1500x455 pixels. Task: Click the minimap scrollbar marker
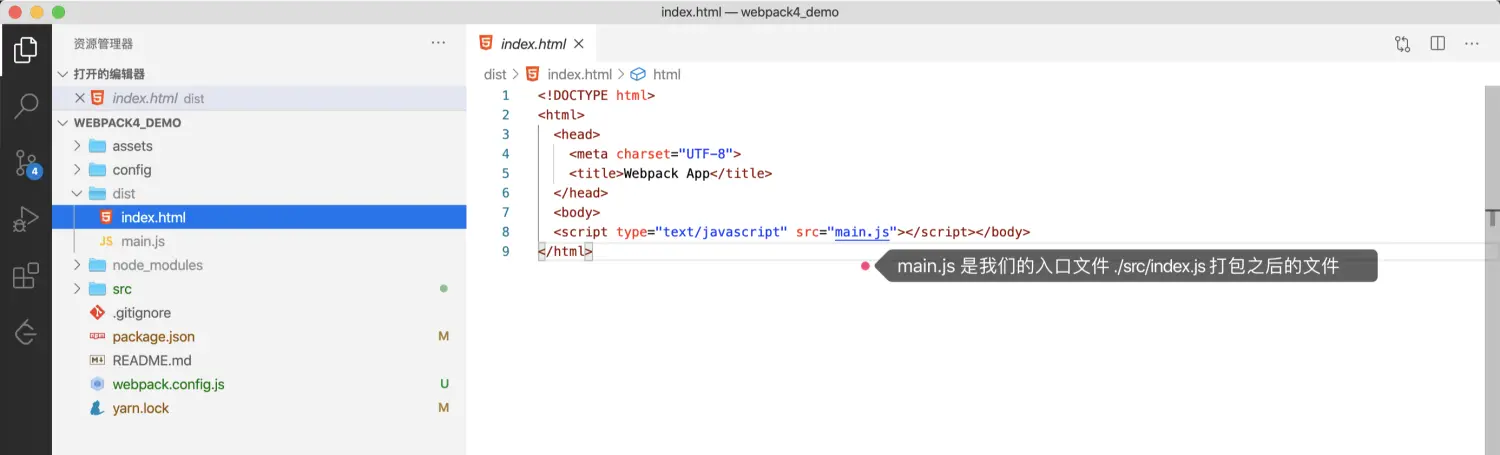[x=1493, y=217]
